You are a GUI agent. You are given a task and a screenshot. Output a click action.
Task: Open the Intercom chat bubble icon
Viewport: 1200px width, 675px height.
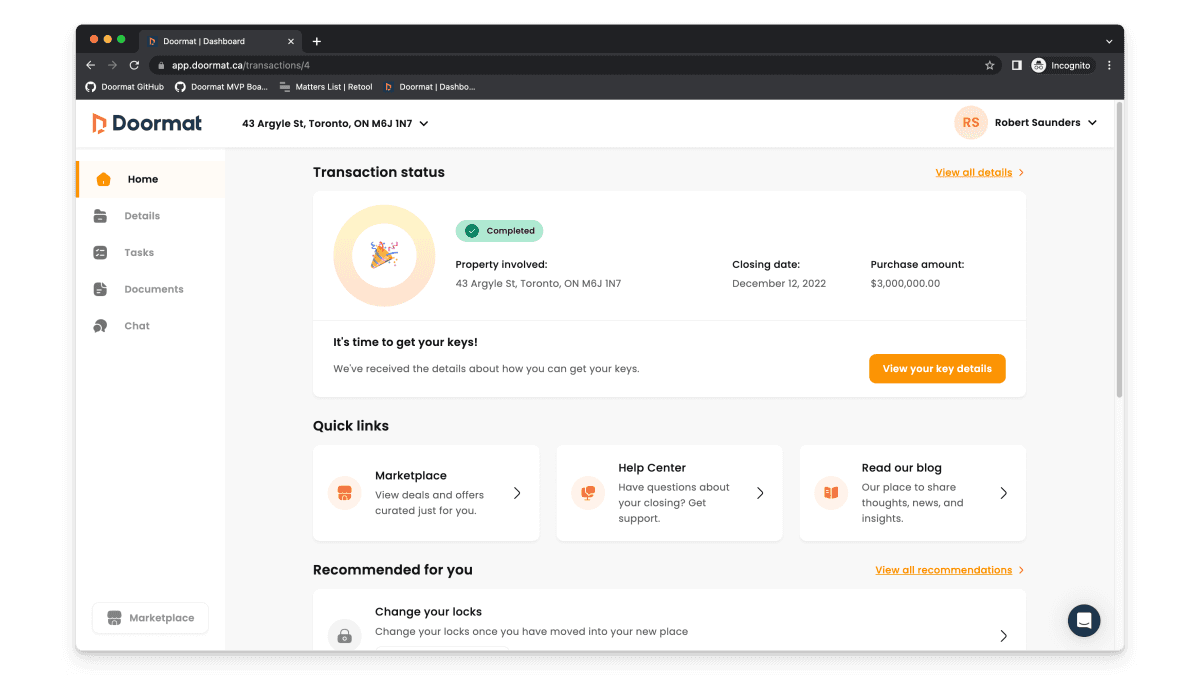1083,620
